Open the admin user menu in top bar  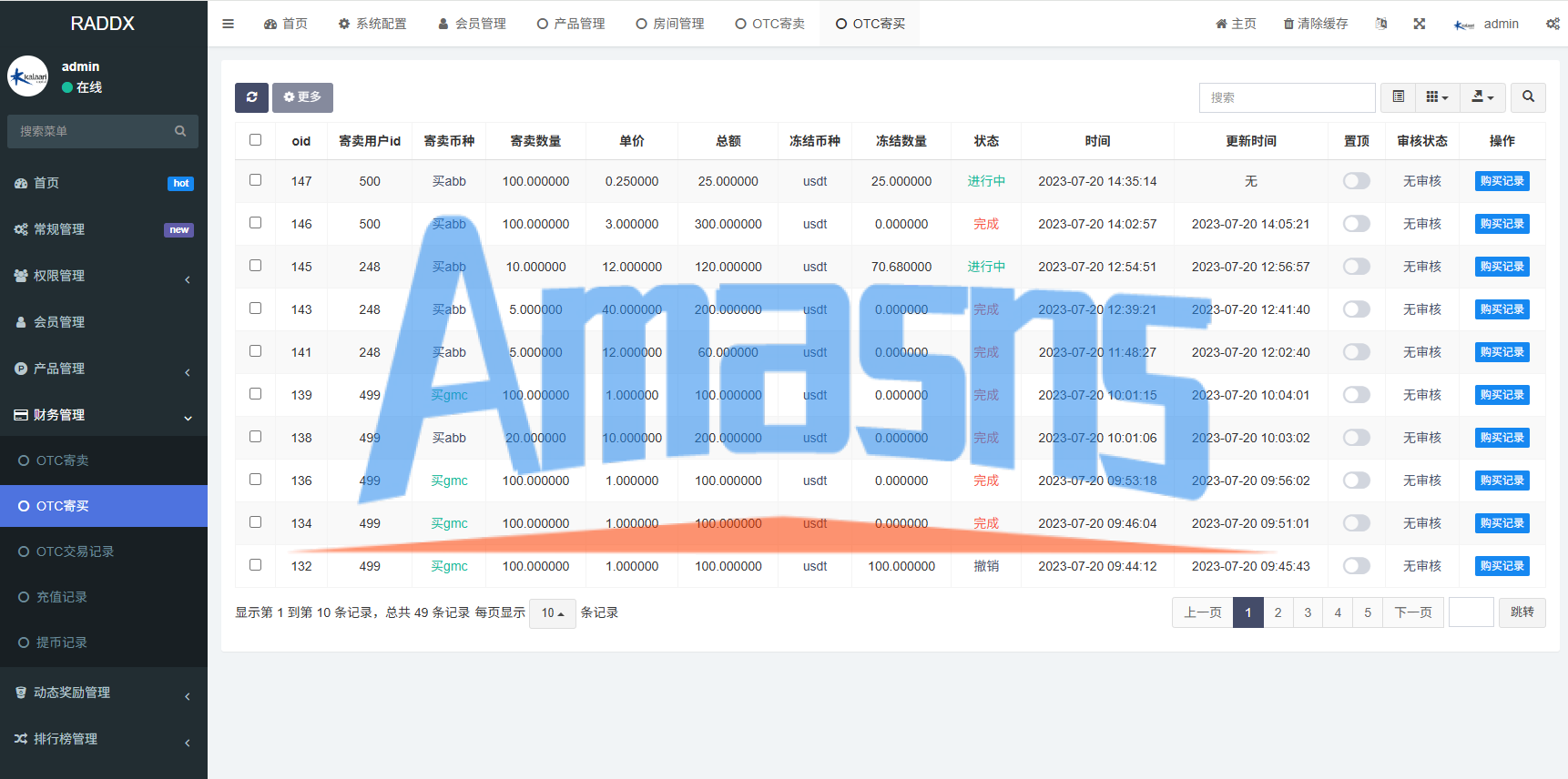1487,24
